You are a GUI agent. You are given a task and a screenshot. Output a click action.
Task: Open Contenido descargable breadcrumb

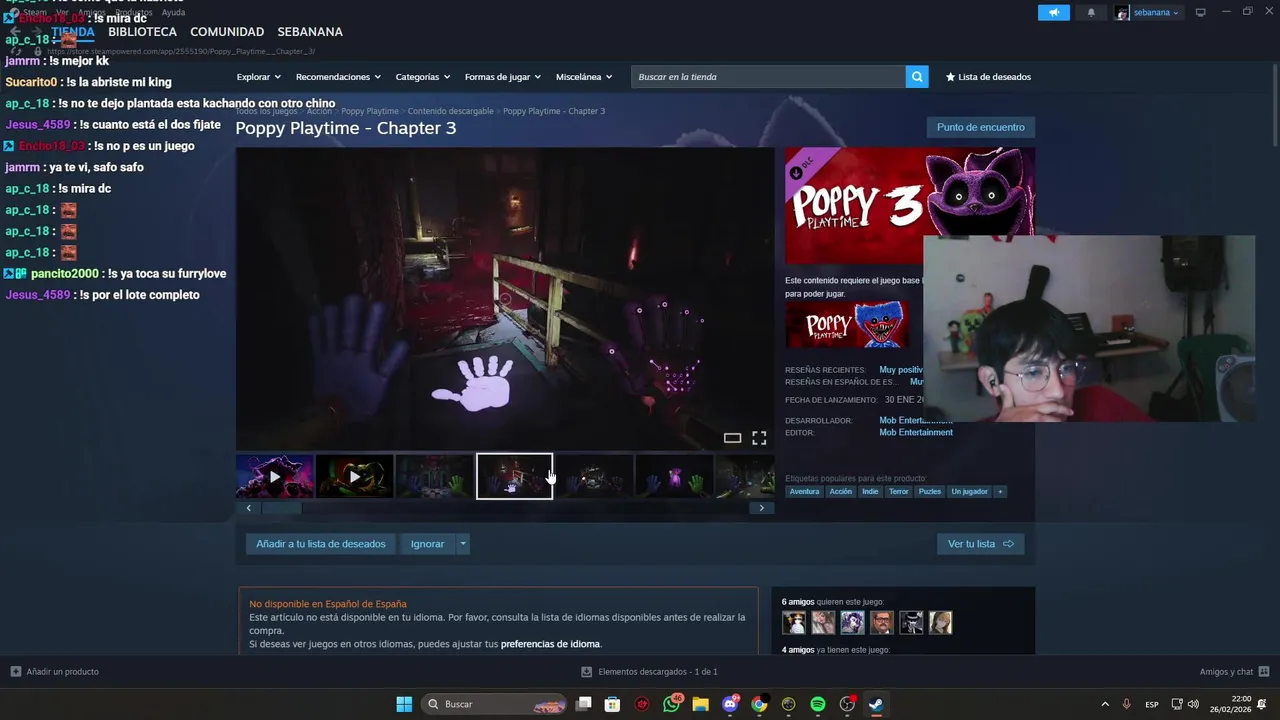pos(450,111)
